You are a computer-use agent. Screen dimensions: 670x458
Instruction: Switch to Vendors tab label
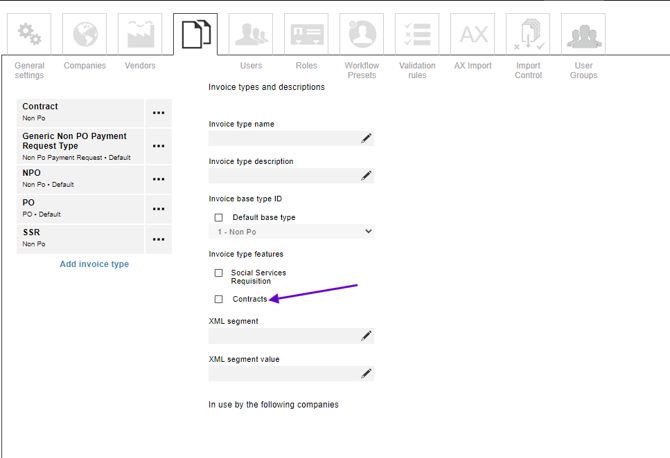140,65
